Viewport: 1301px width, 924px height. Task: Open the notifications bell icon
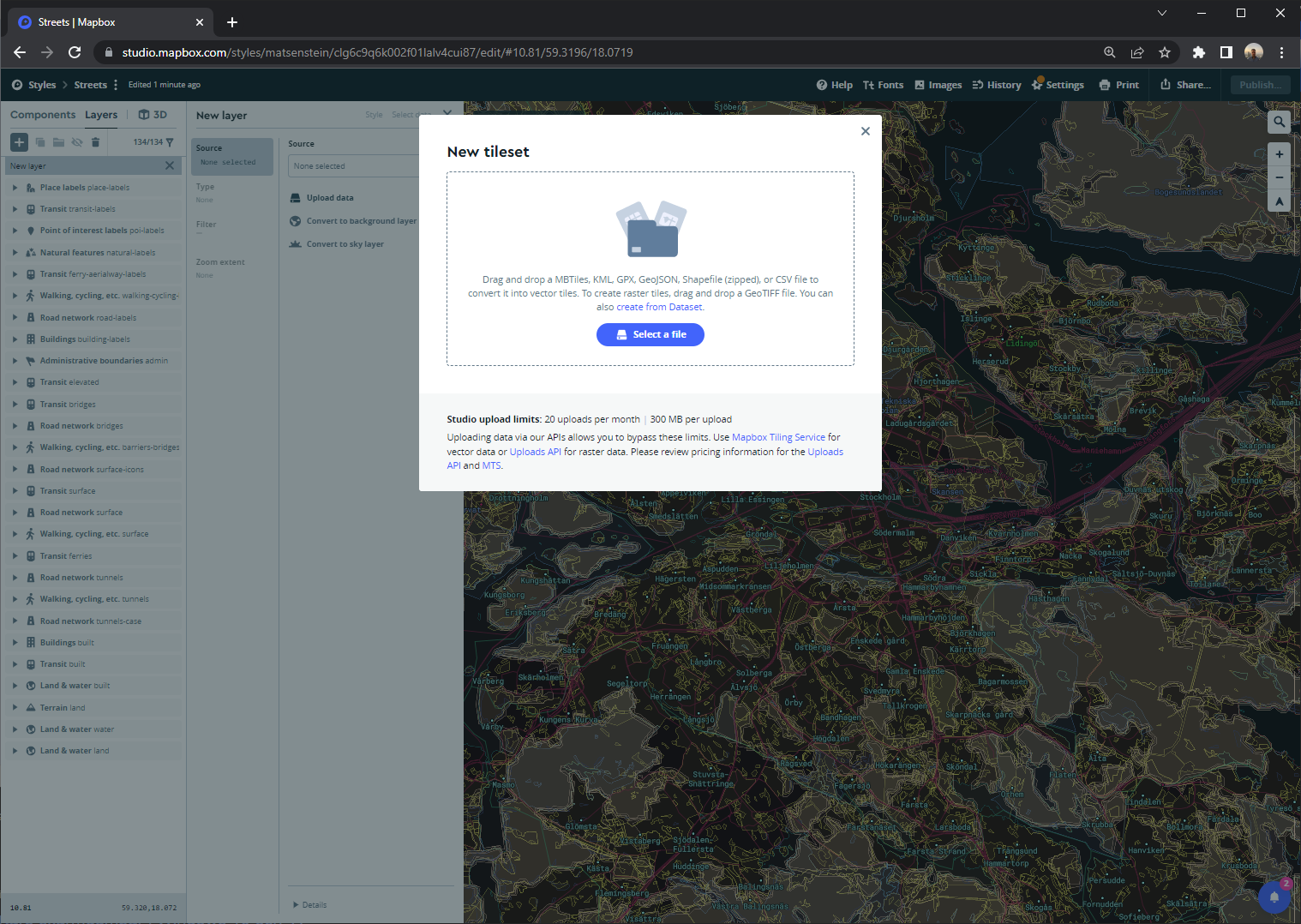(1274, 897)
